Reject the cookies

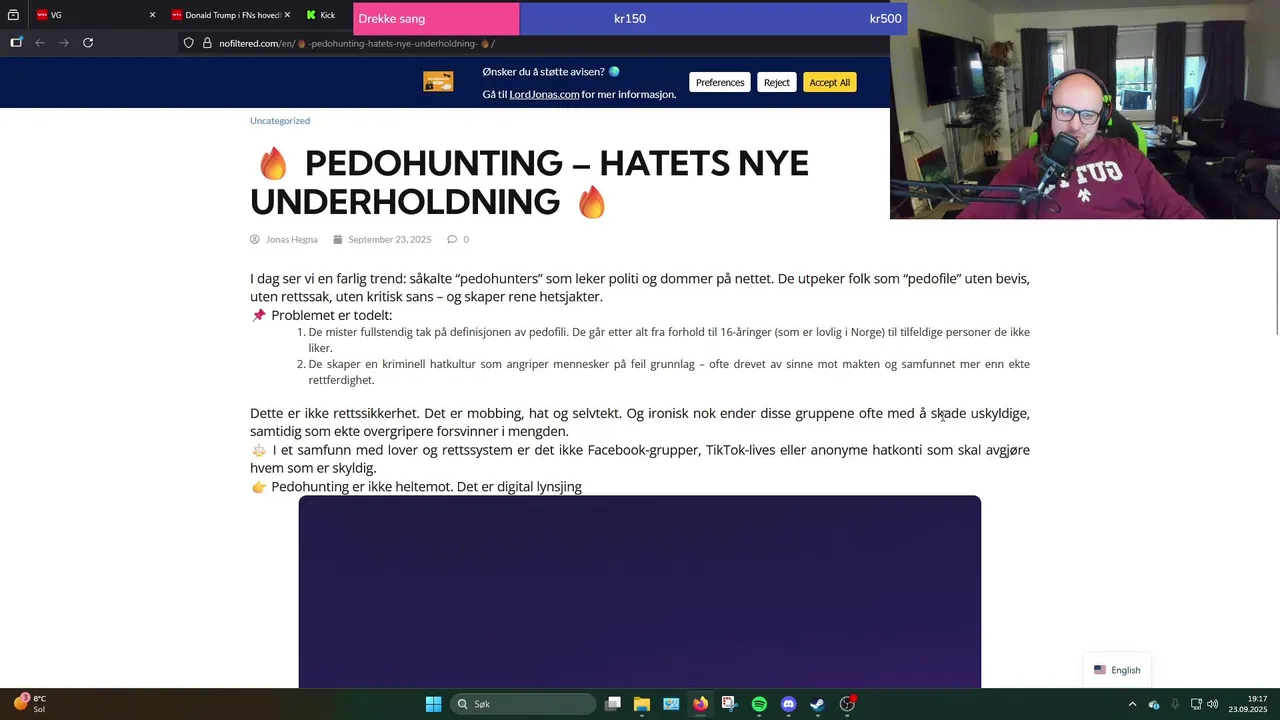point(777,82)
